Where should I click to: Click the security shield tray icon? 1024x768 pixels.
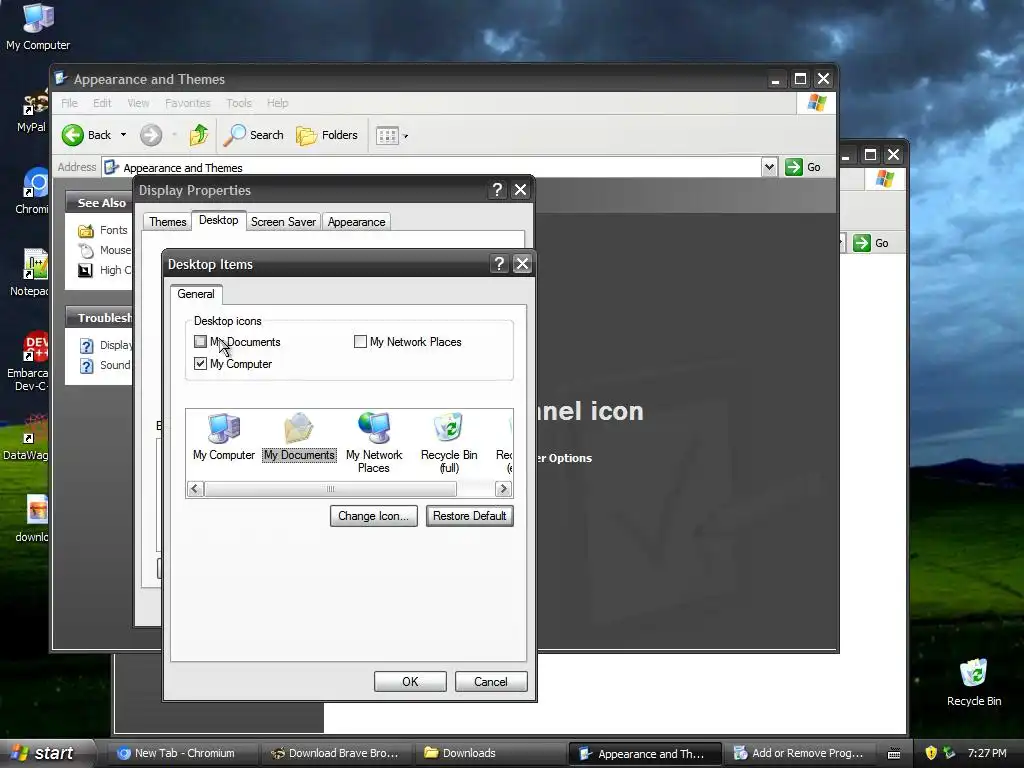(x=931, y=753)
